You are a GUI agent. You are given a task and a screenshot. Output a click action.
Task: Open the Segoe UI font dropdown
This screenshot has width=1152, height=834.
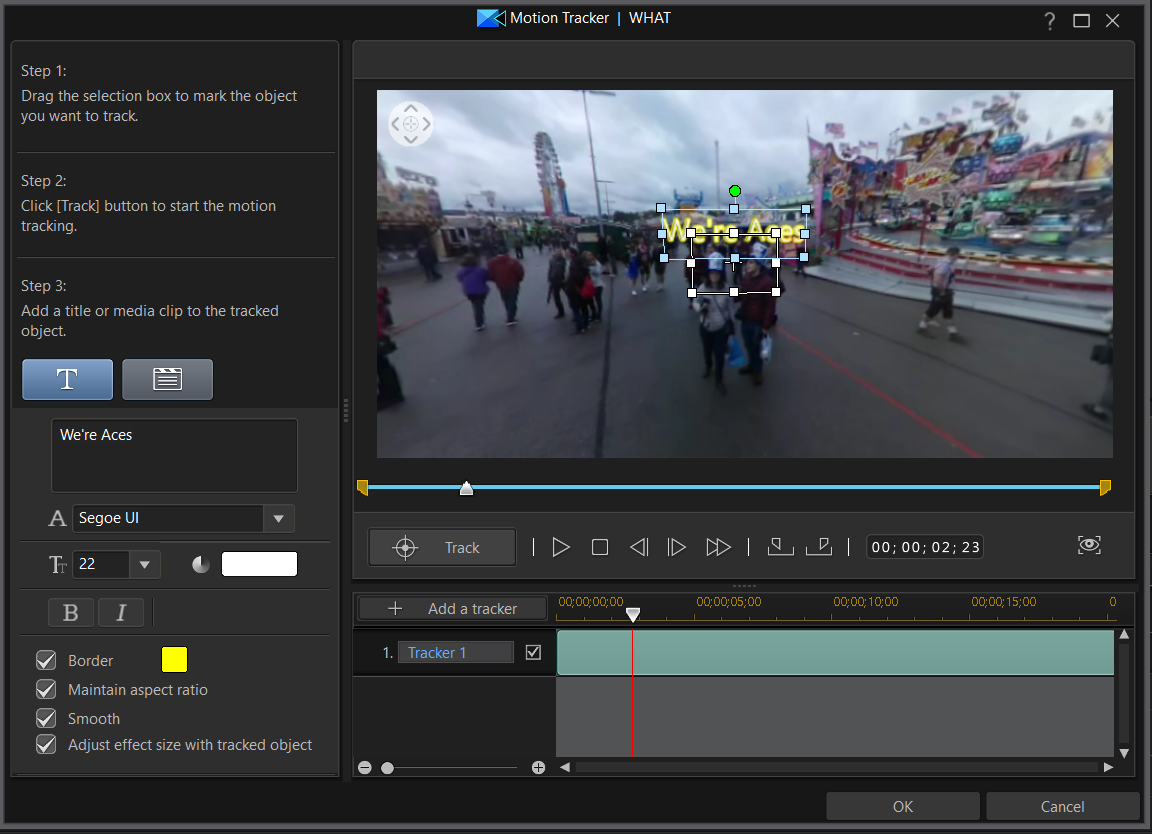[279, 518]
